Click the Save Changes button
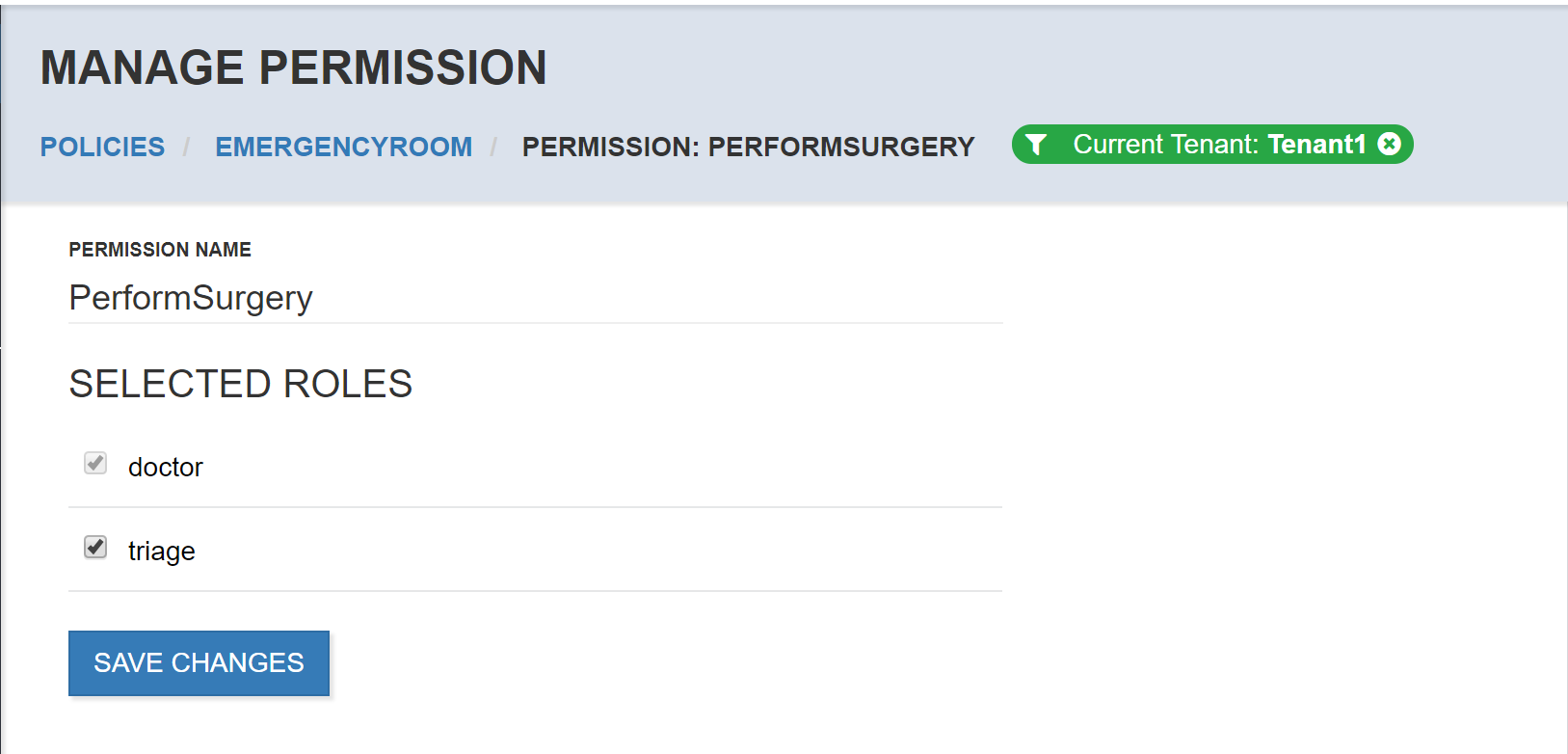 (x=199, y=663)
